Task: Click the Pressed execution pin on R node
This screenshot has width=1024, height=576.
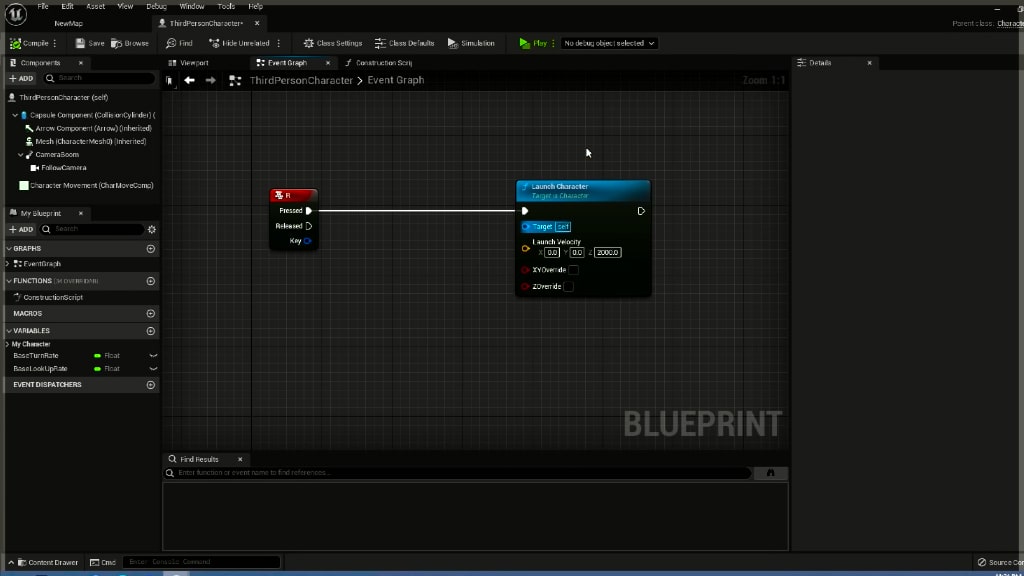Action: [309, 211]
